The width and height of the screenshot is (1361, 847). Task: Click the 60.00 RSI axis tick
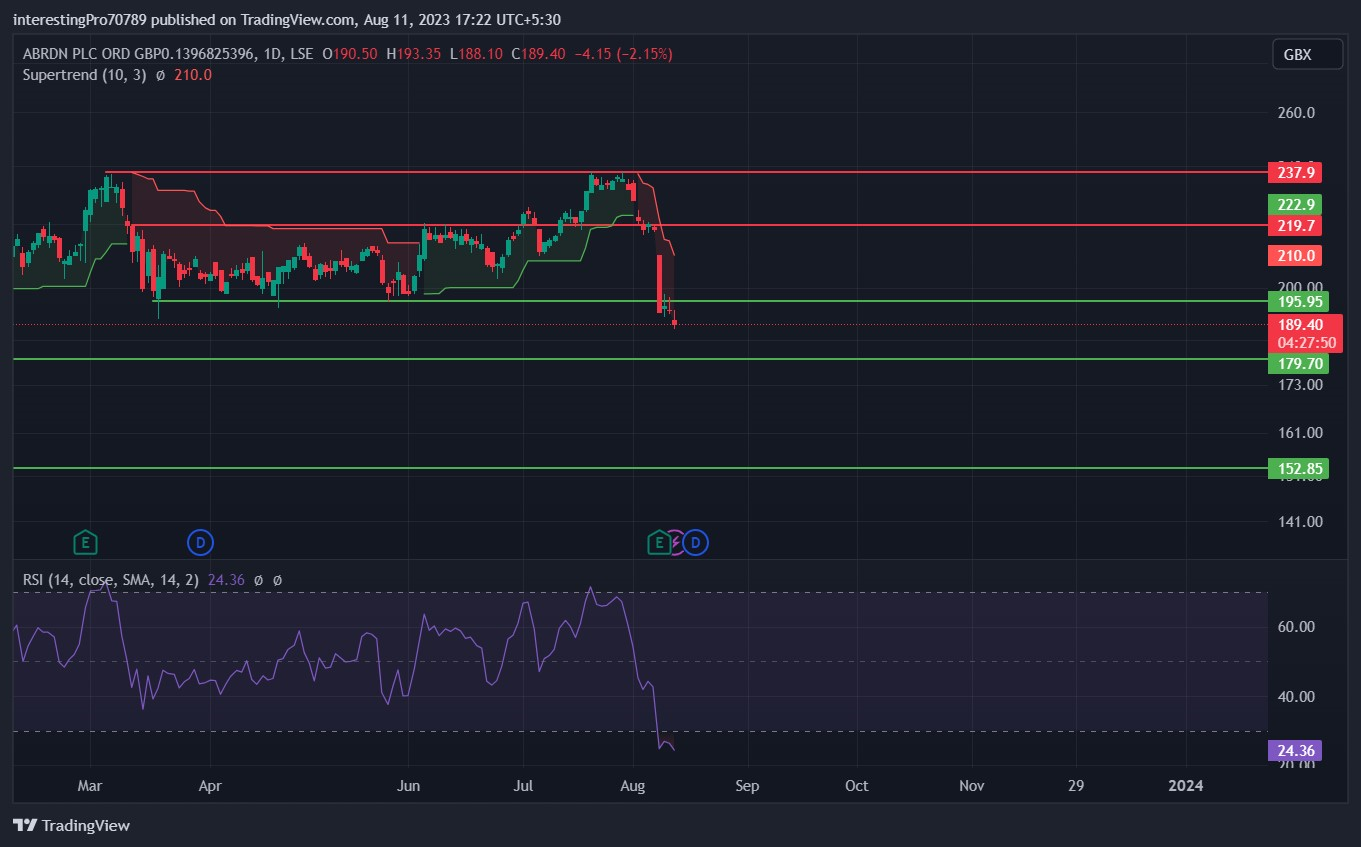pyautogui.click(x=1297, y=627)
